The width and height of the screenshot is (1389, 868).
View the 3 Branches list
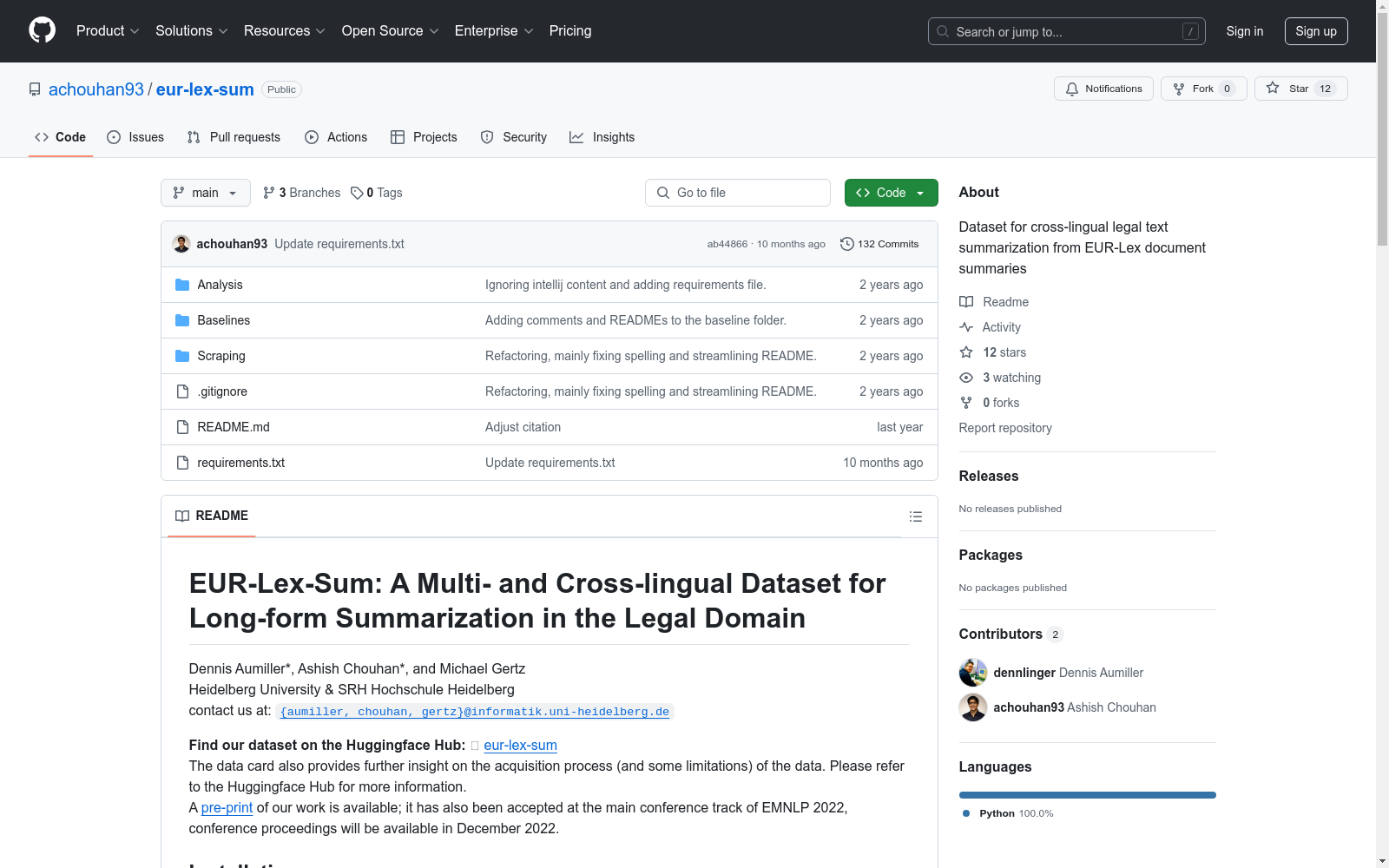click(302, 193)
